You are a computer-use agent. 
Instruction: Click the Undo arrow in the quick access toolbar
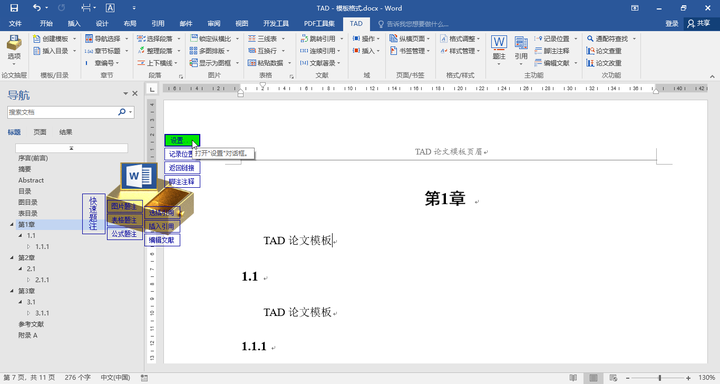click(37, 8)
